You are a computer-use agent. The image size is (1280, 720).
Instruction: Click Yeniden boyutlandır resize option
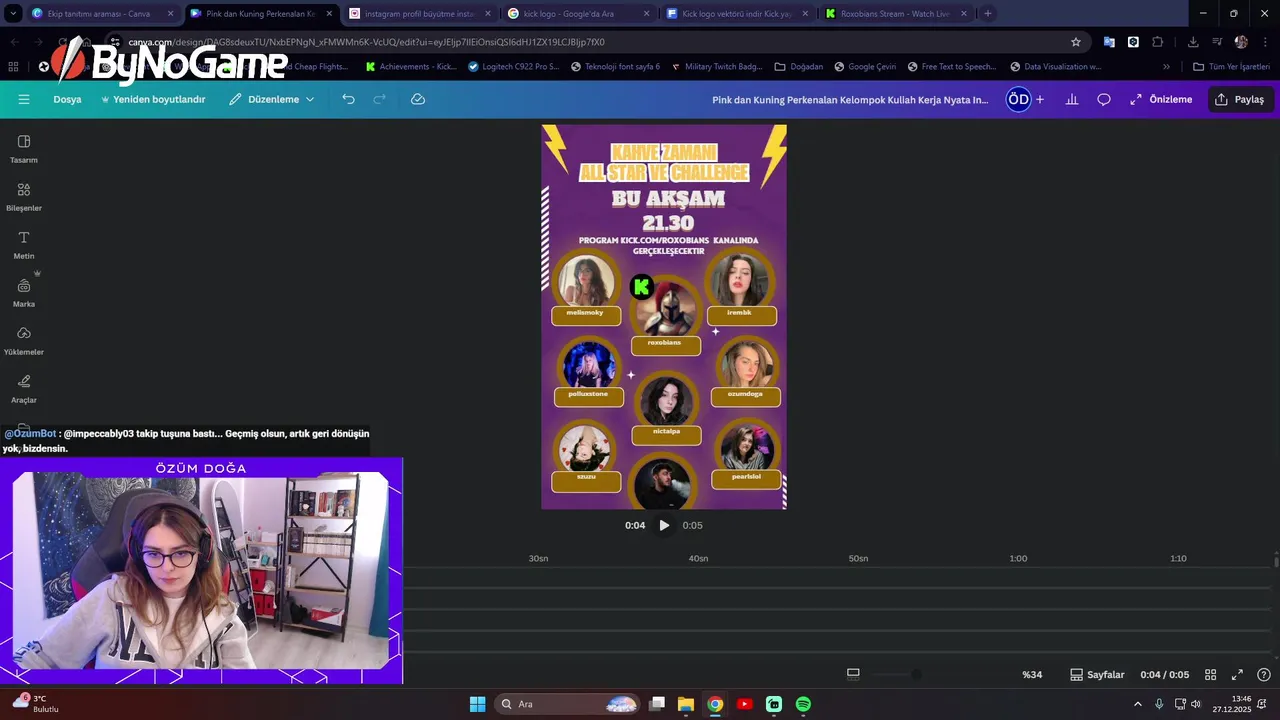152,99
